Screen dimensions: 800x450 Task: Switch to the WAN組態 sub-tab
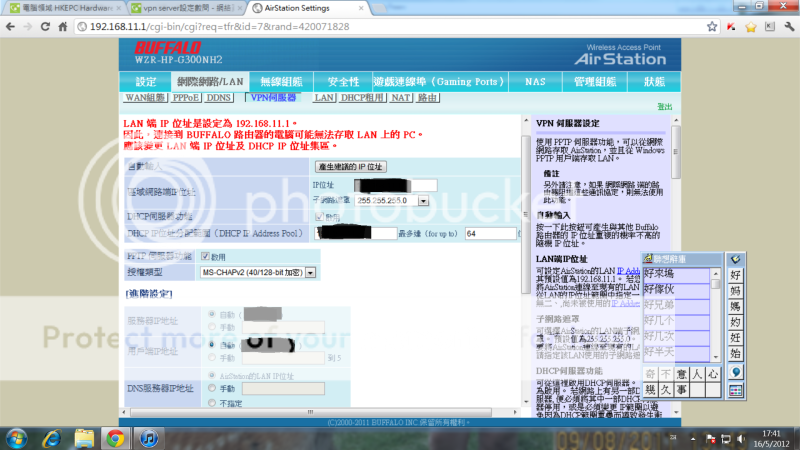(x=145, y=97)
